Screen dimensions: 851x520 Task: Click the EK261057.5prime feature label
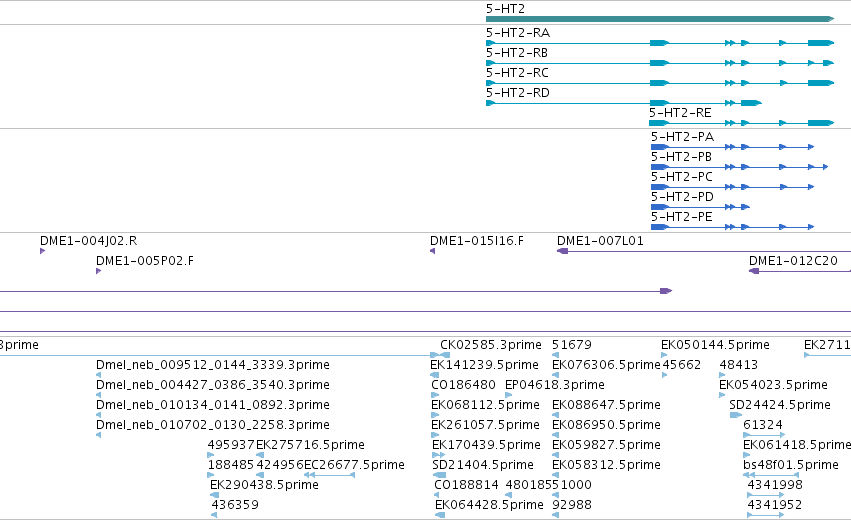click(x=485, y=425)
